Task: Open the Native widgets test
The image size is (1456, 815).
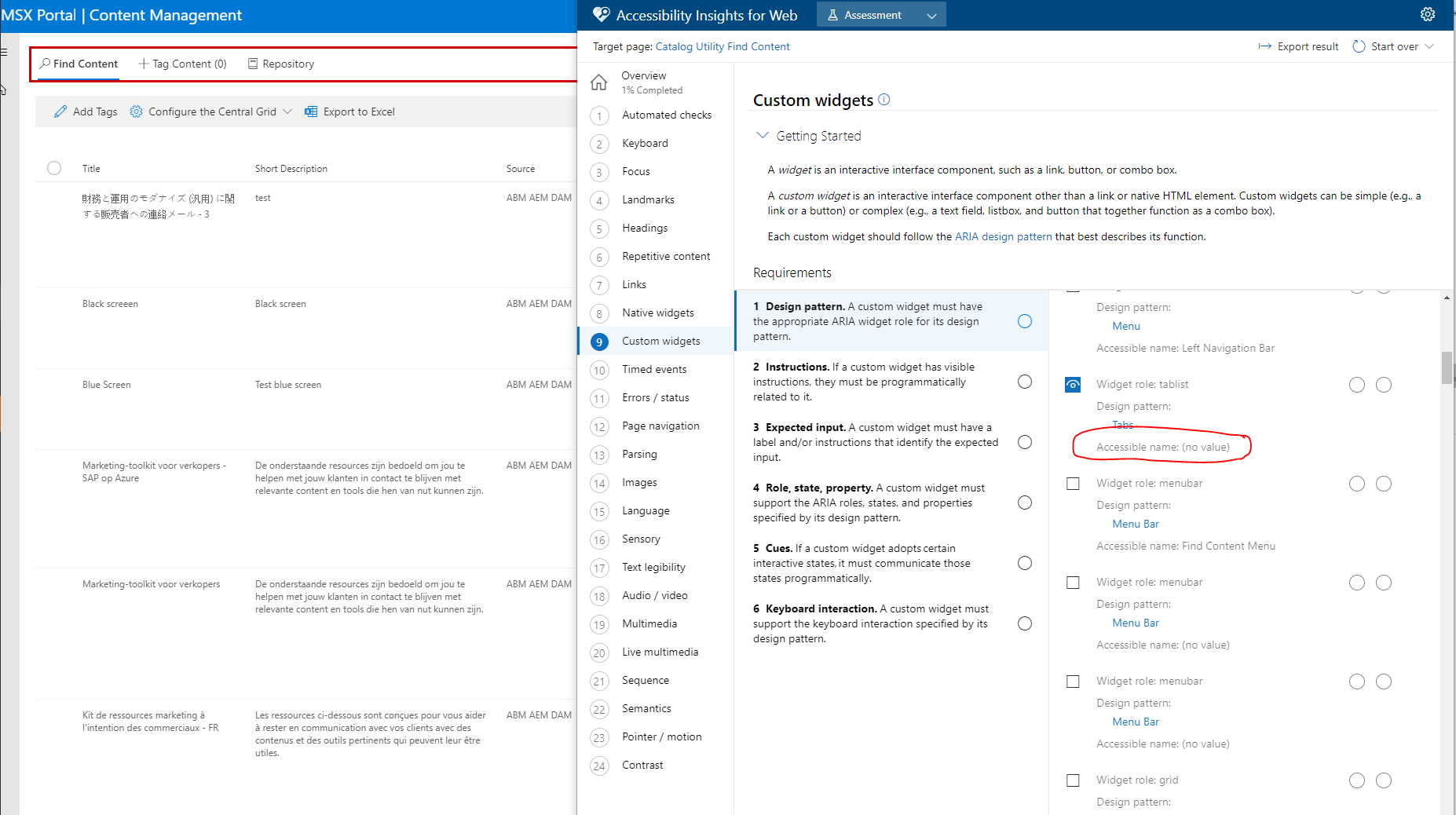Action: click(658, 312)
